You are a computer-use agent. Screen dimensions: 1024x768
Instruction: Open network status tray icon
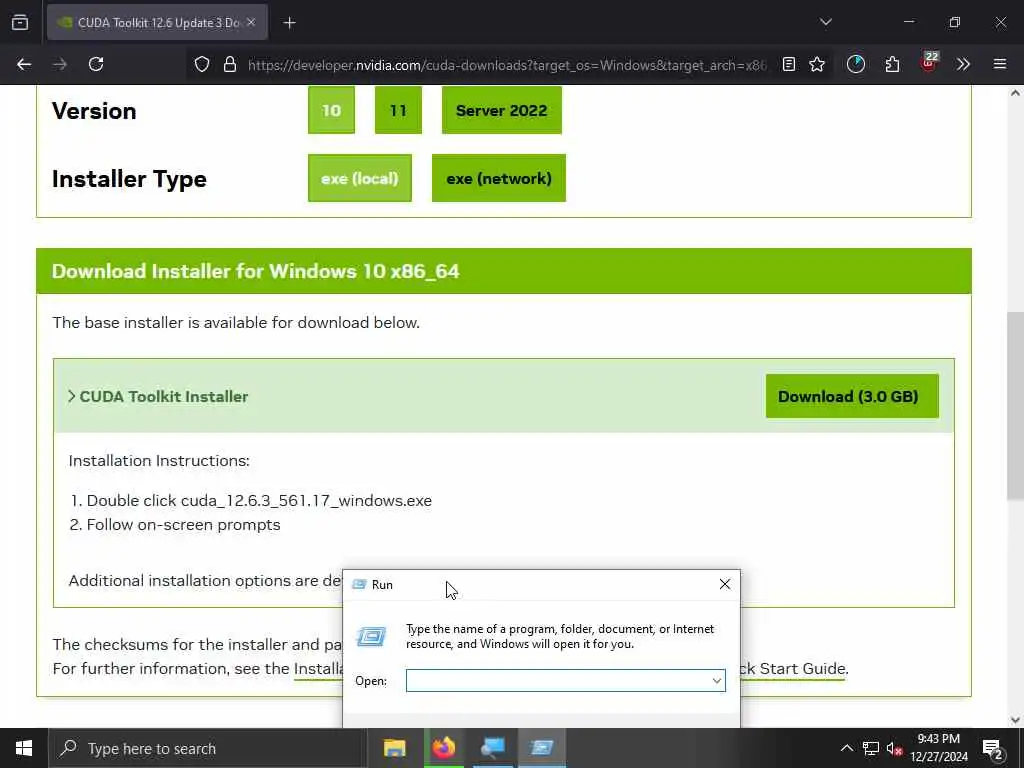[x=871, y=748]
